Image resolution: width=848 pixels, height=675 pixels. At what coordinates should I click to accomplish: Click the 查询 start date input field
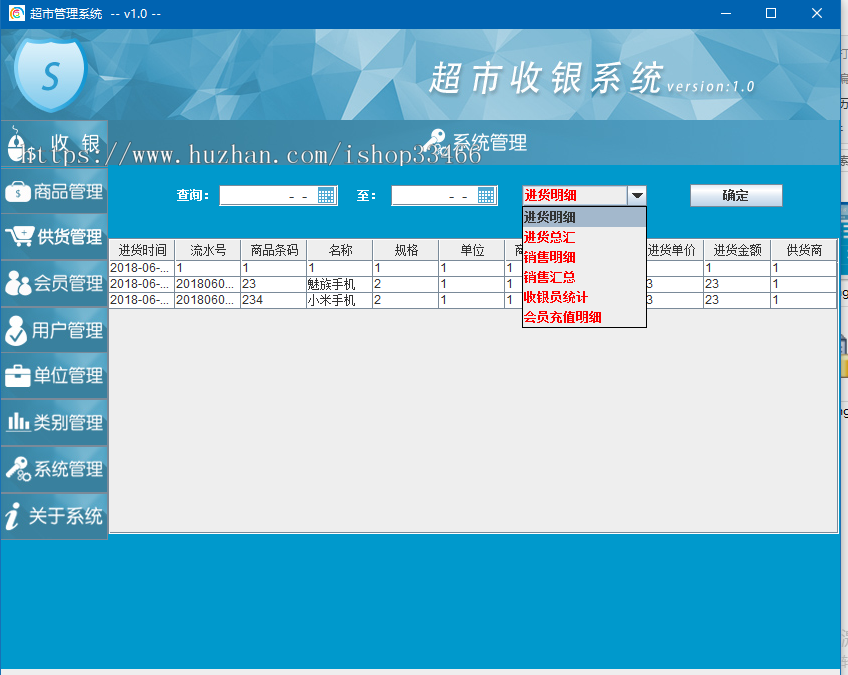269,195
